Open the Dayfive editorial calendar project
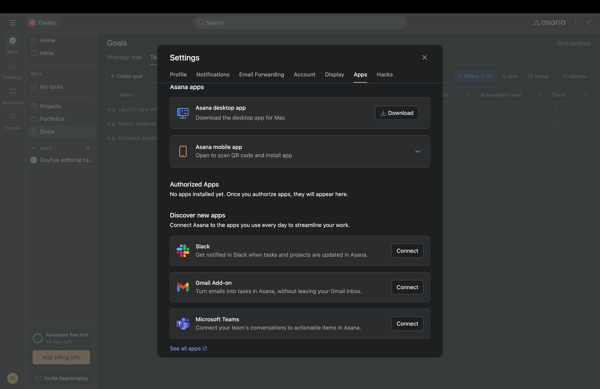 [61, 160]
